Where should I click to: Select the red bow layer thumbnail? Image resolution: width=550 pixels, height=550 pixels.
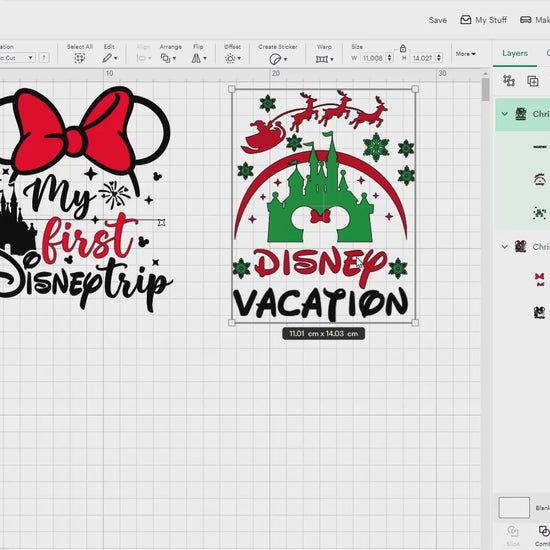click(x=540, y=279)
